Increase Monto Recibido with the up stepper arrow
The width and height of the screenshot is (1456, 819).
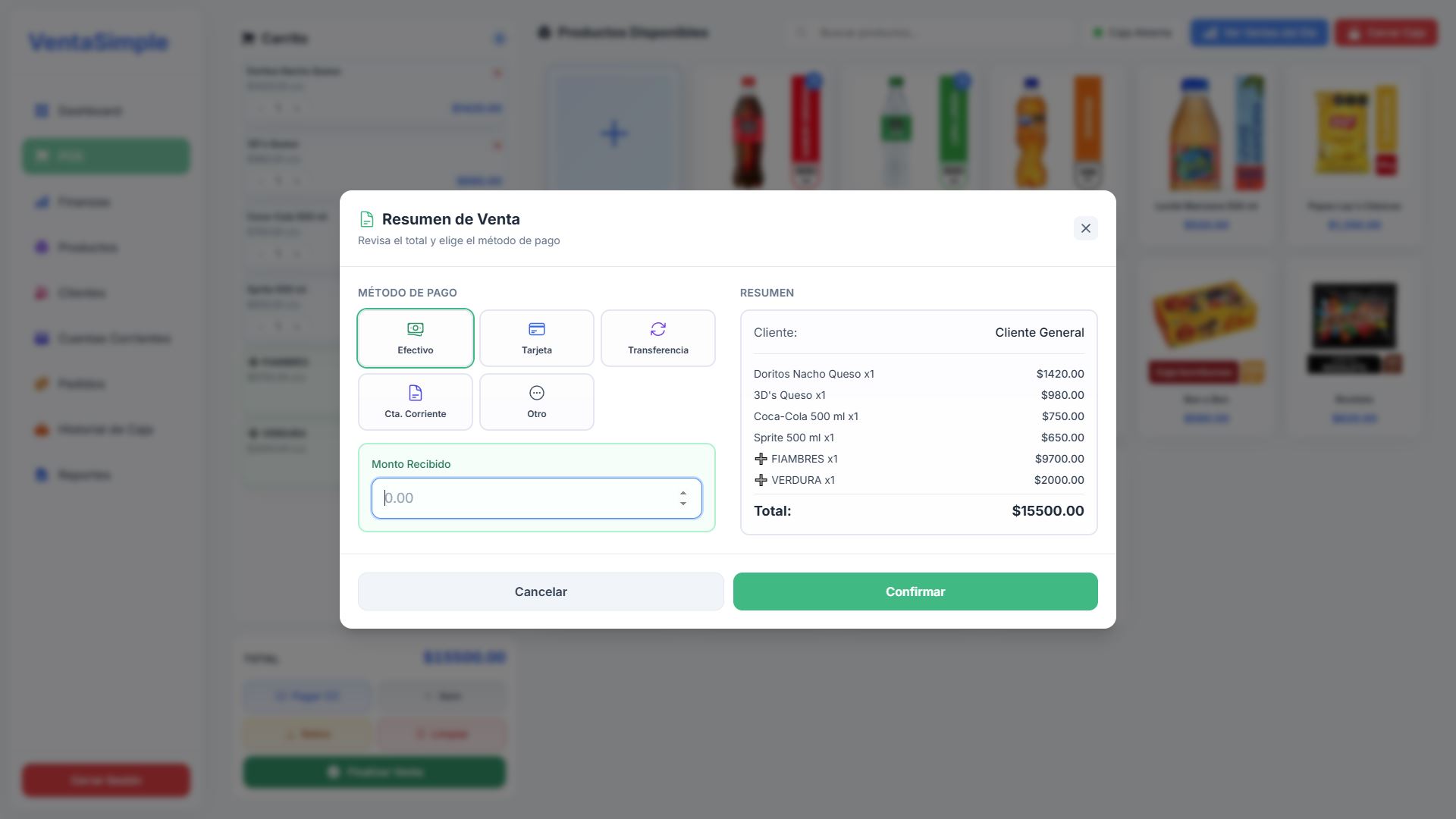point(683,492)
